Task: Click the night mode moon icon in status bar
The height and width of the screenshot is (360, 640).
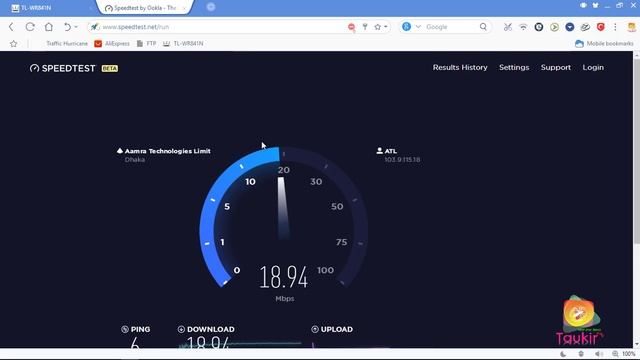Action: pyautogui.click(x=563, y=354)
